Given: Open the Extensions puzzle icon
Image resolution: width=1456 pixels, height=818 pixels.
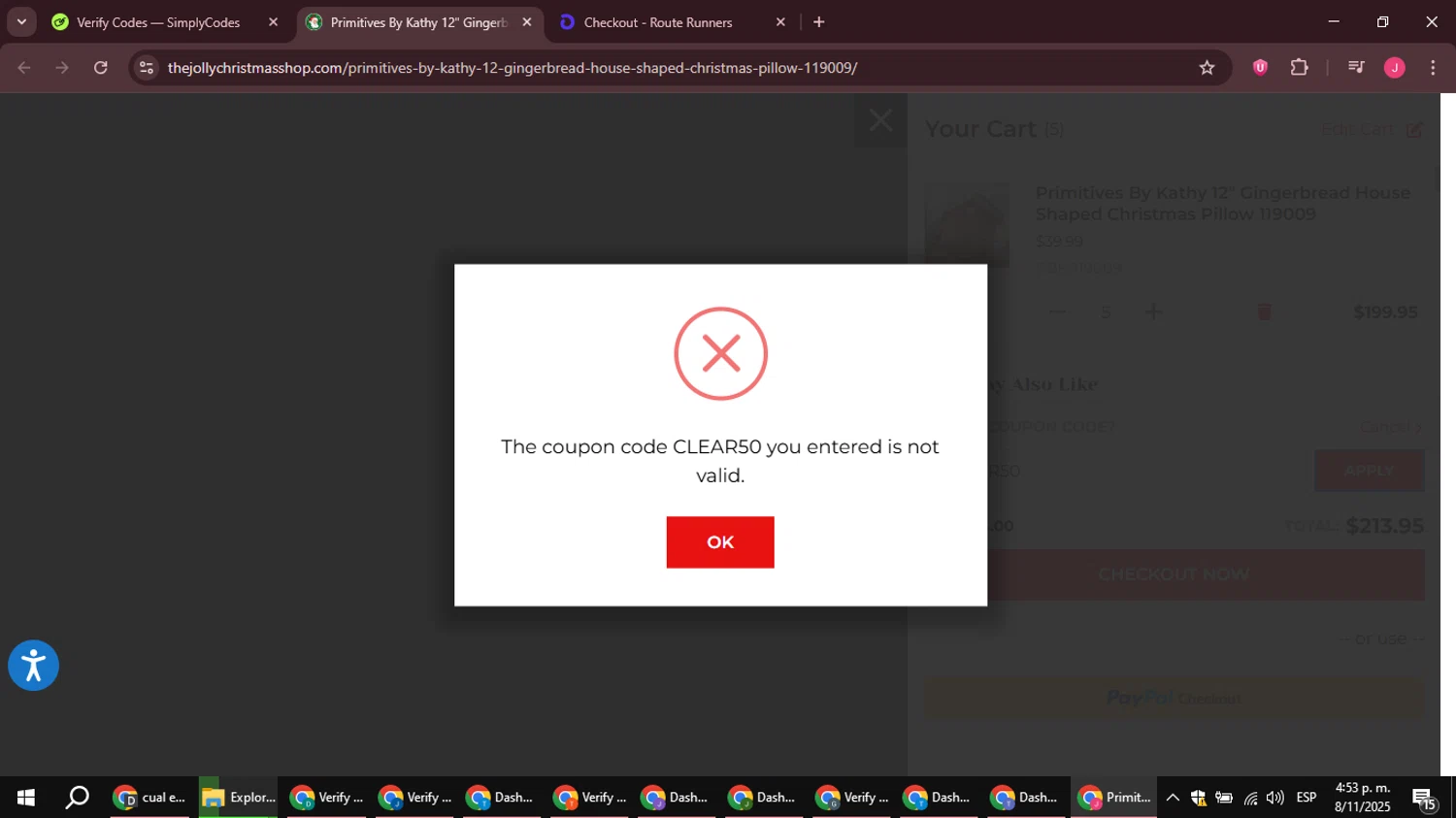Looking at the screenshot, I should coord(1300,68).
